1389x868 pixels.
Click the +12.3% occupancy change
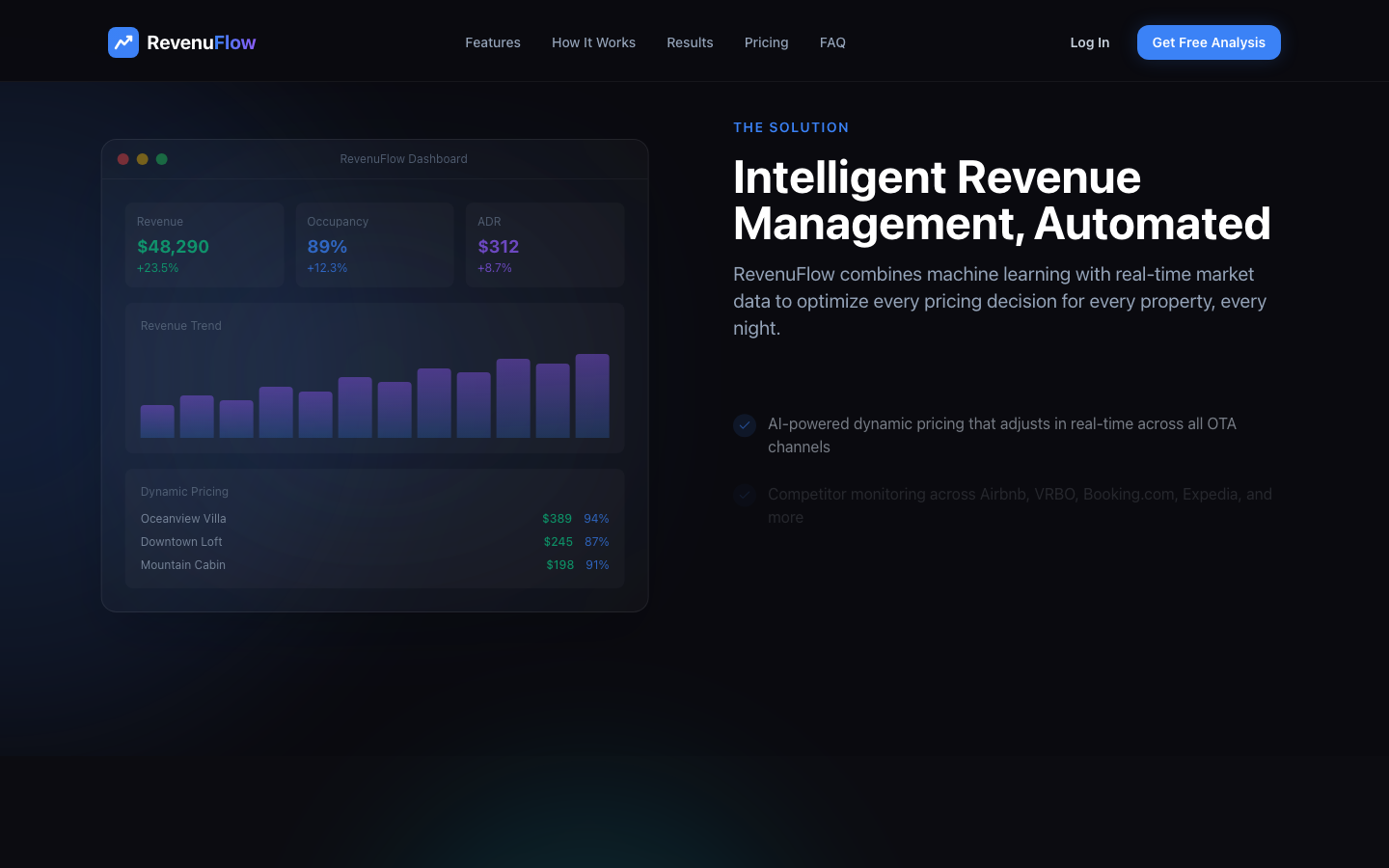327,268
